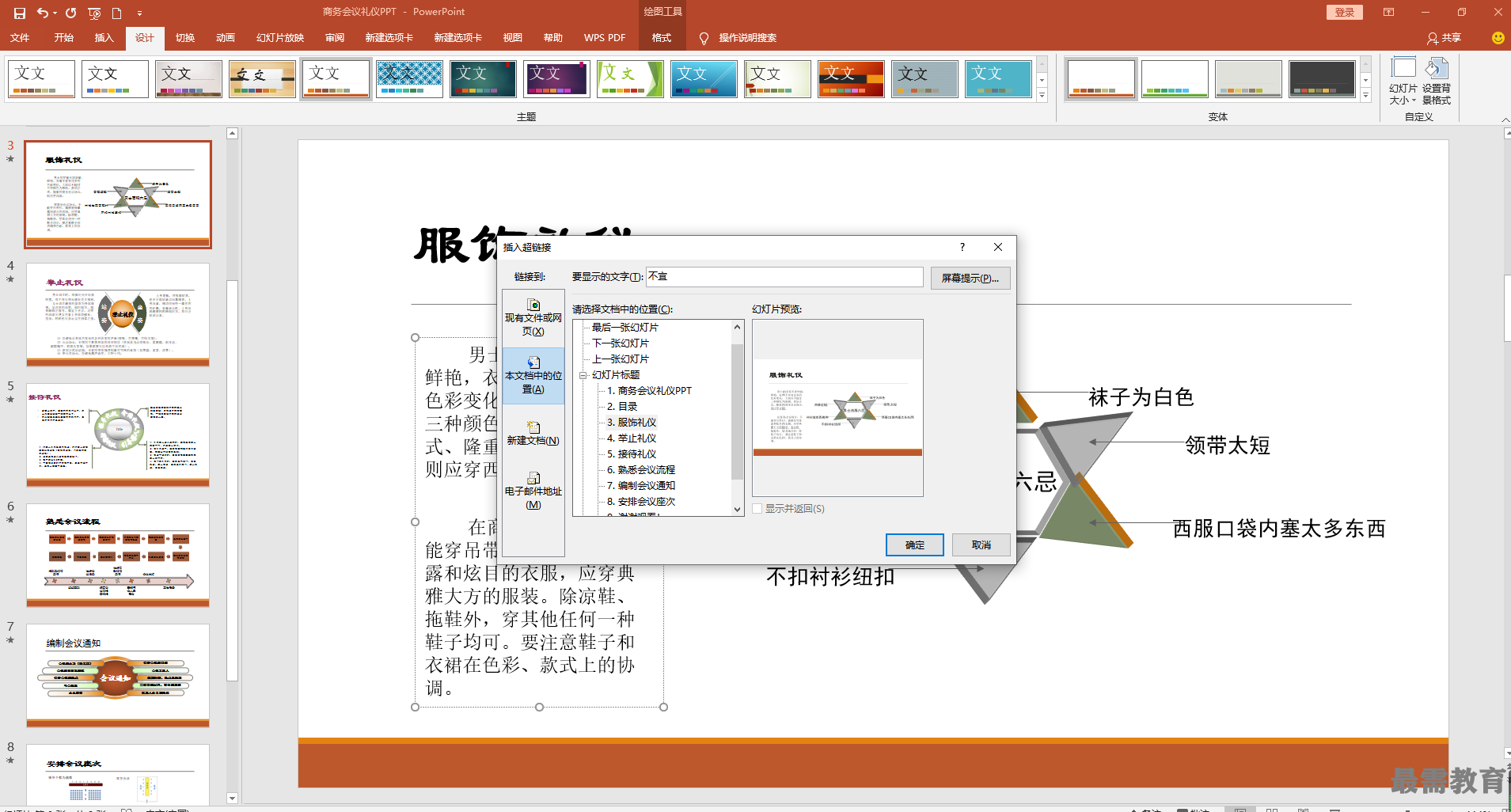The image size is (1511, 812).
Task: Click the Text to display input field
Action: point(784,277)
